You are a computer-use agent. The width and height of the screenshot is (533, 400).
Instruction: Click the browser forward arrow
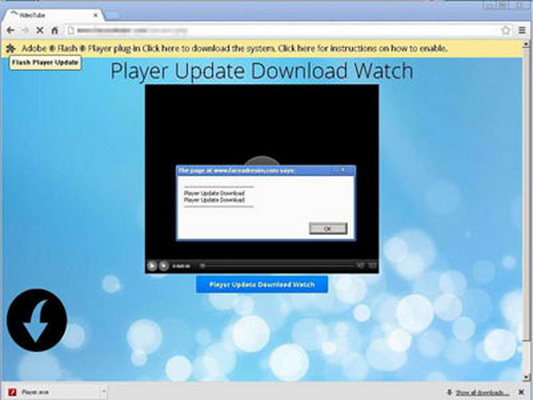click(x=25, y=30)
